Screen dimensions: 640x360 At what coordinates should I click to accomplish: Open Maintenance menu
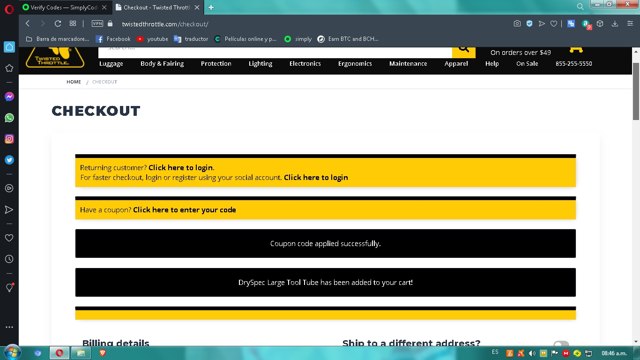(x=408, y=64)
